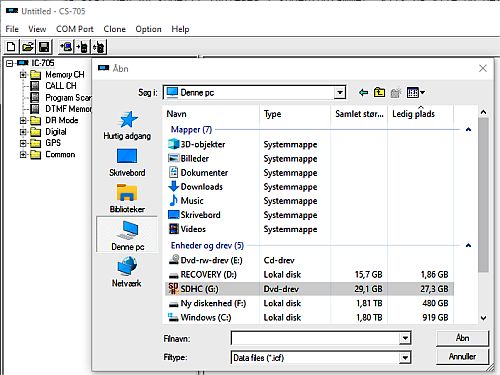Click the file list scroll down arrow
This screenshot has height=375, width=500.
click(x=483, y=318)
